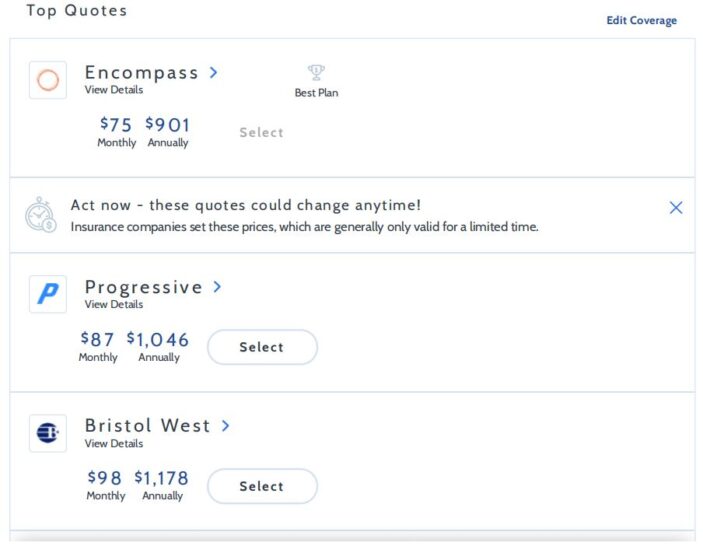The width and height of the screenshot is (703, 546).
Task: Select the Progressive quote
Action: coord(262,347)
